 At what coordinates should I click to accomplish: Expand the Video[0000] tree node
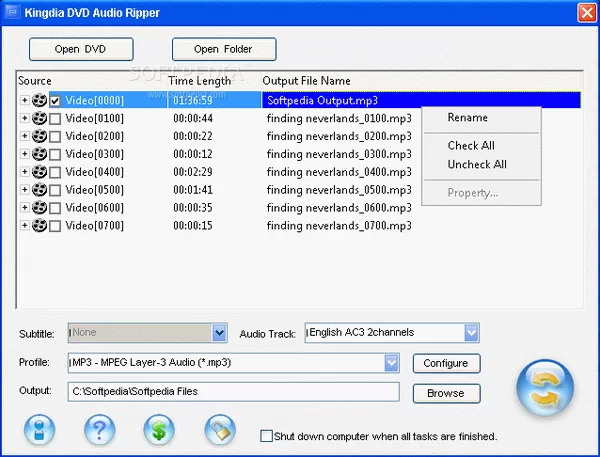click(24, 100)
